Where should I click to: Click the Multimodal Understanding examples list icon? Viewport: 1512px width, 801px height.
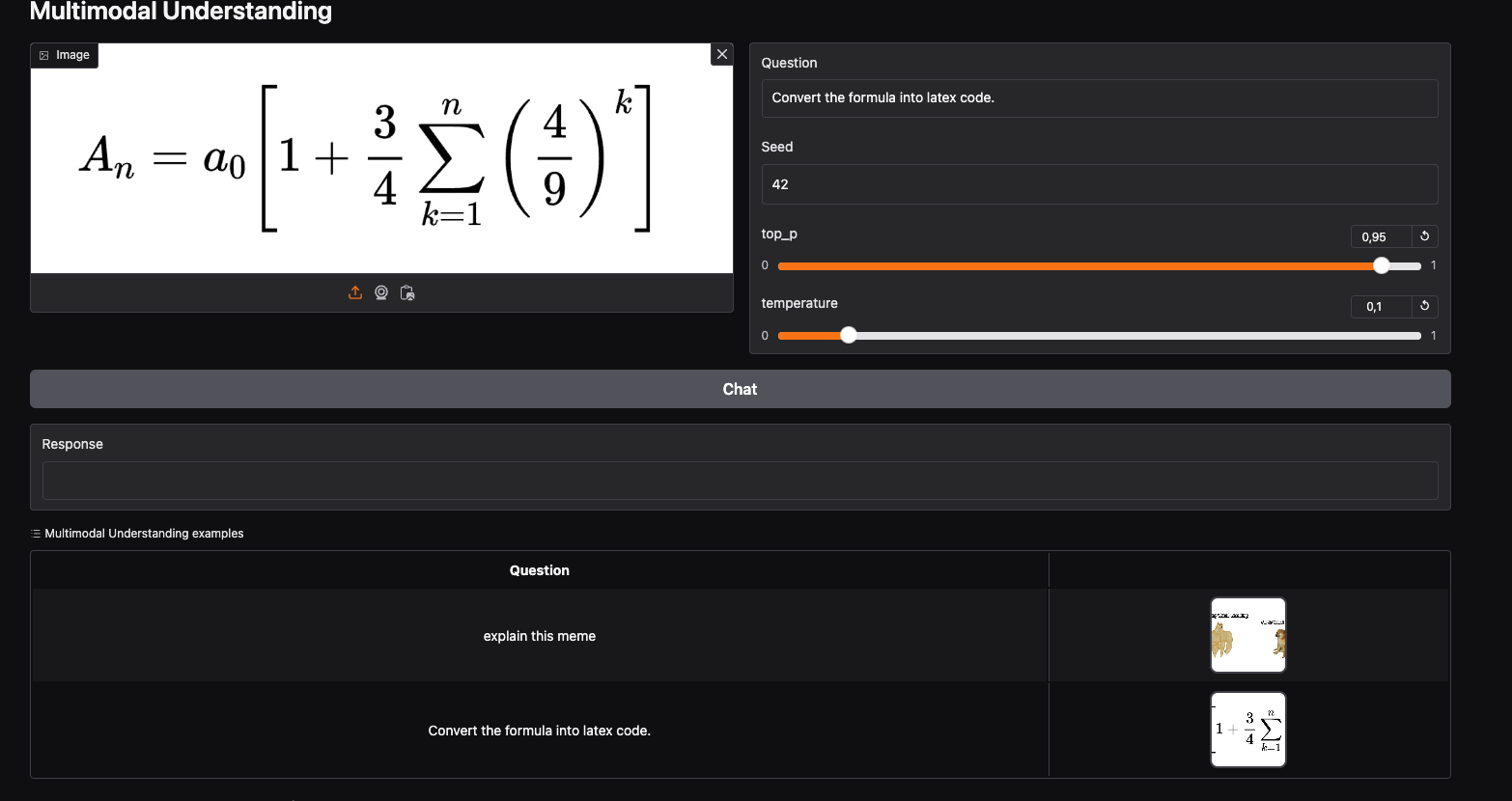point(36,534)
